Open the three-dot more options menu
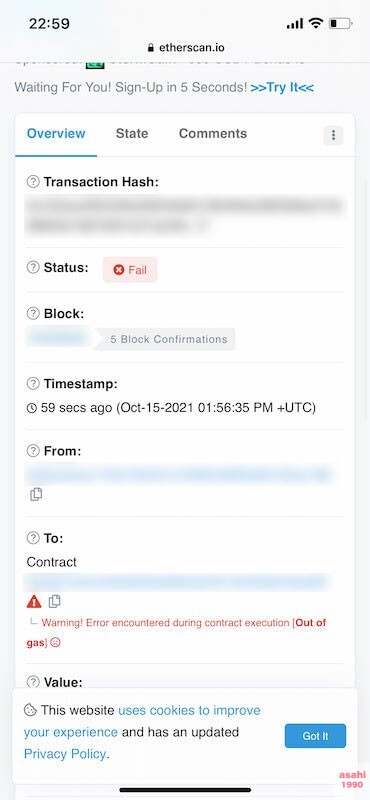This screenshot has width=370, height=800. [333, 135]
